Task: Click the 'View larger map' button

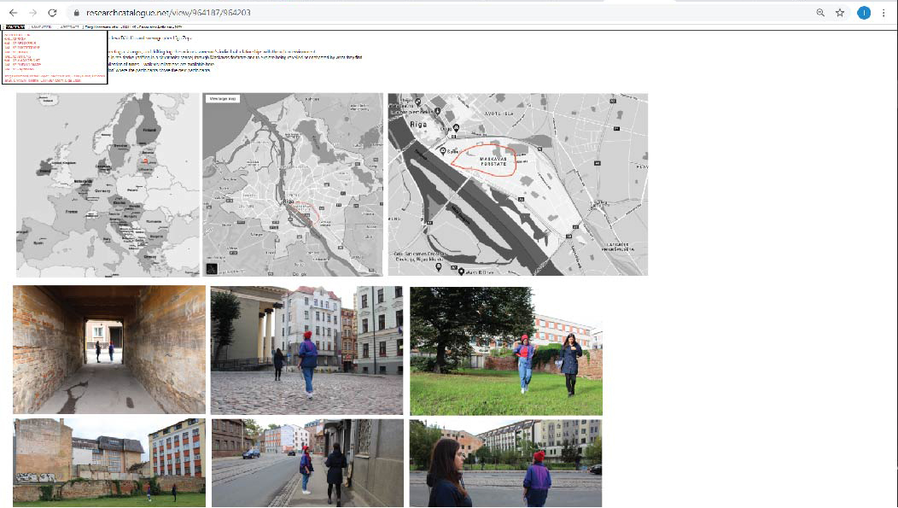Action: [x=223, y=99]
